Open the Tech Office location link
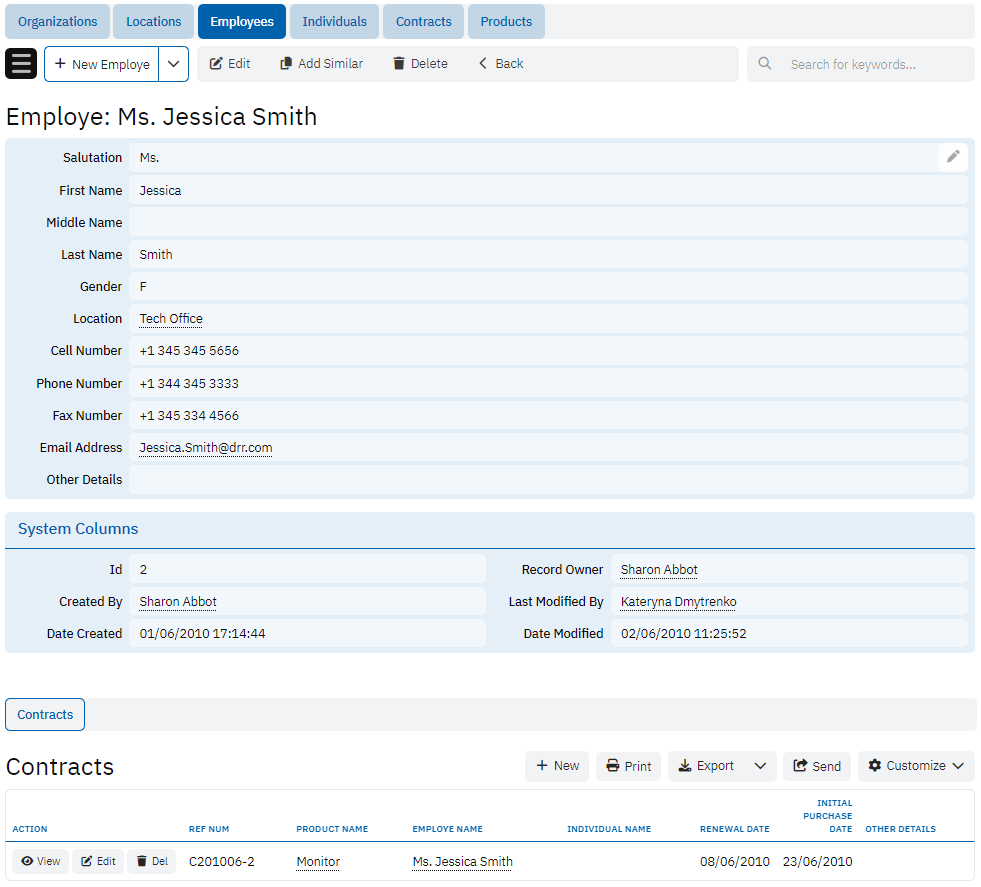This screenshot has height=887, width=981. click(171, 319)
